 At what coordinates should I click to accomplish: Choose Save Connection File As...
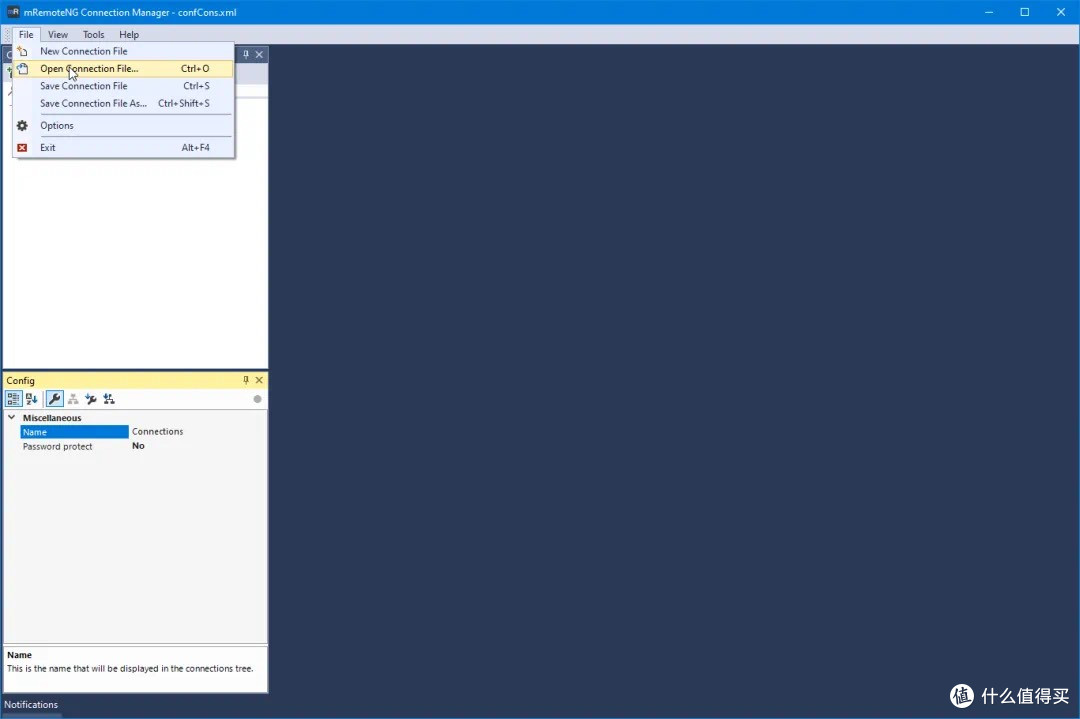point(124,103)
